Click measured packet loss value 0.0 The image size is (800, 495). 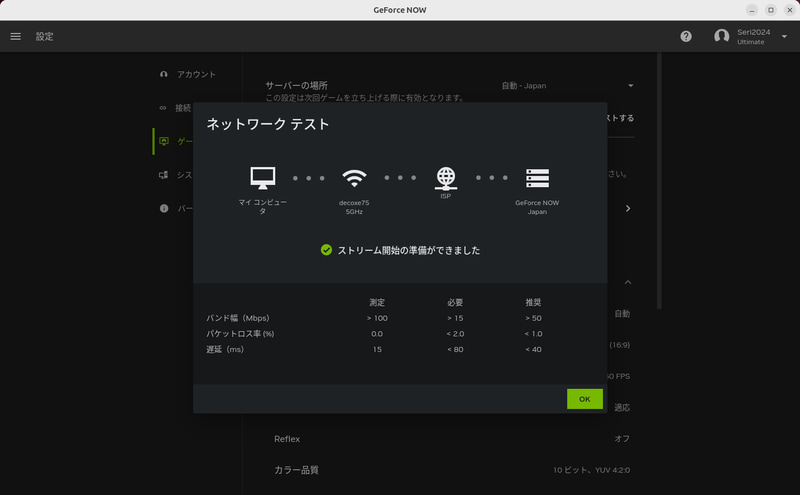tap(377, 334)
